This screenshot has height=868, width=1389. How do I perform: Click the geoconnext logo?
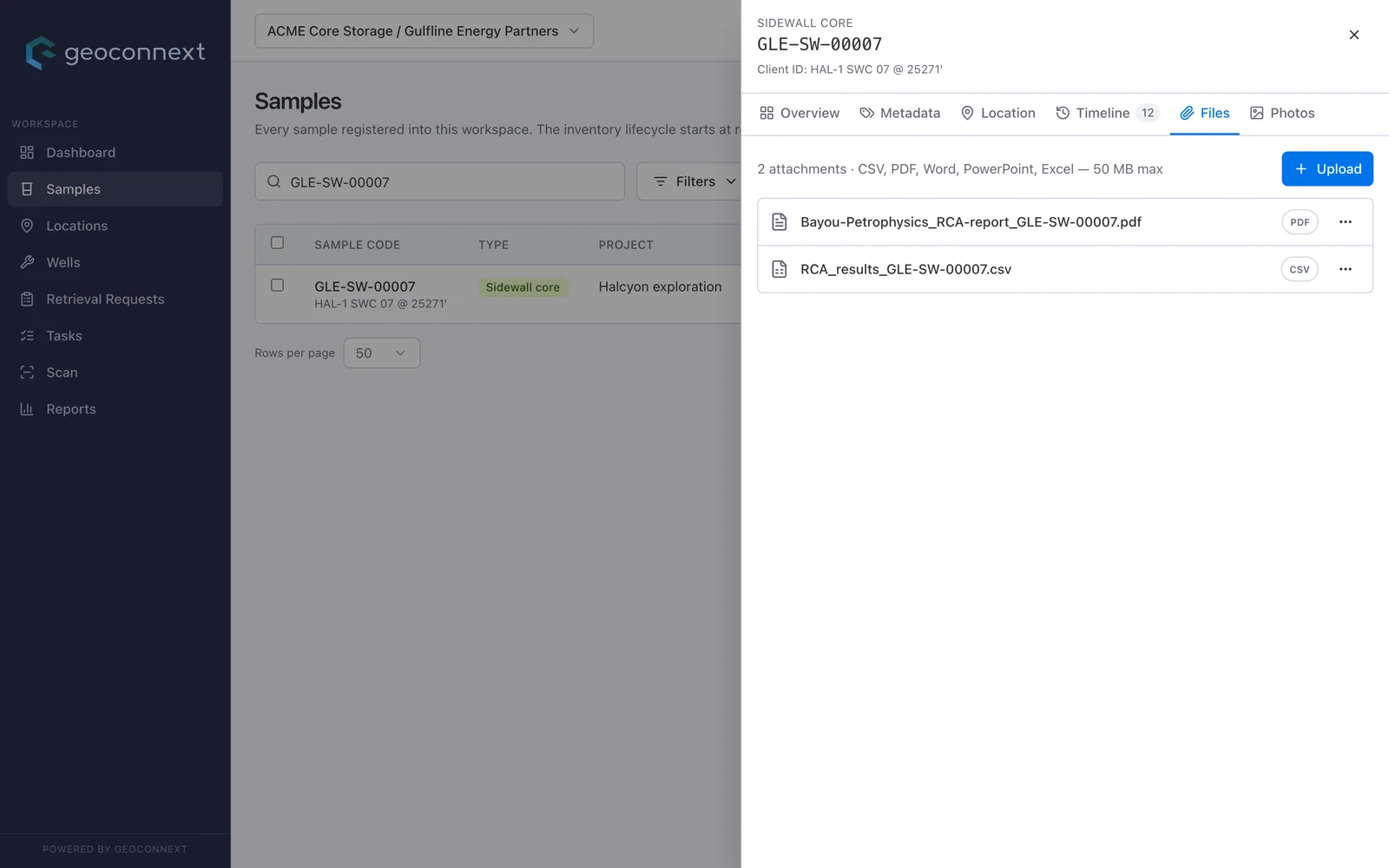(115, 53)
